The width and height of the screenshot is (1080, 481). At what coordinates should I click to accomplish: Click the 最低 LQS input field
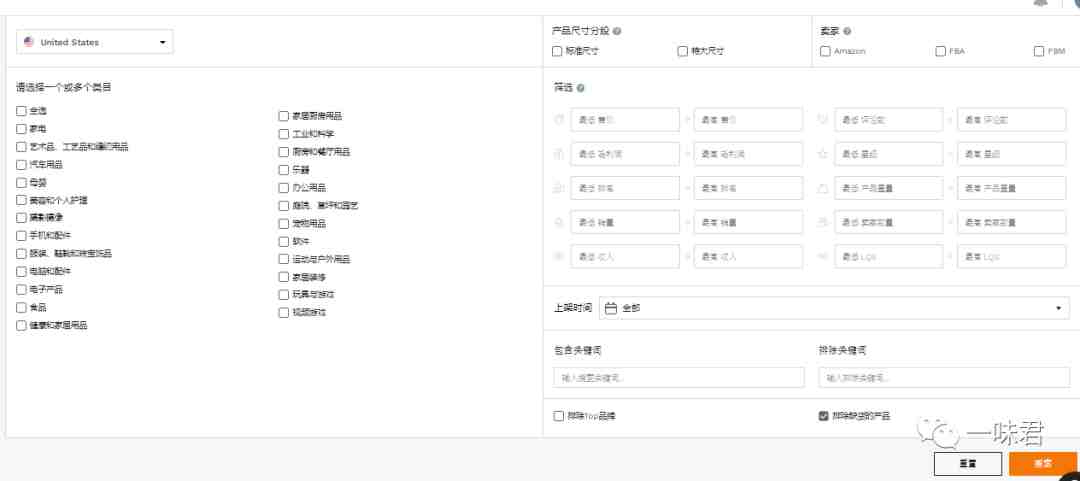pyautogui.click(x=889, y=256)
